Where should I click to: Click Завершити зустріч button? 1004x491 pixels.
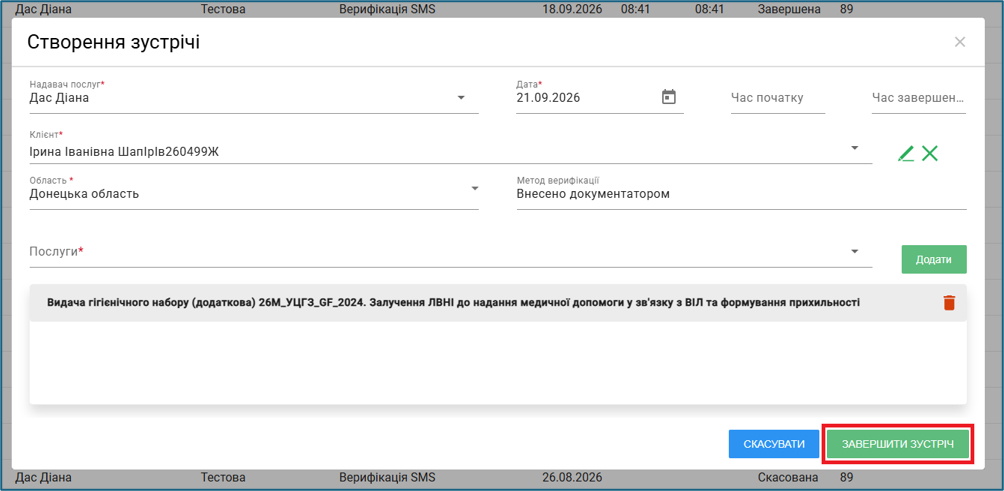pos(898,444)
